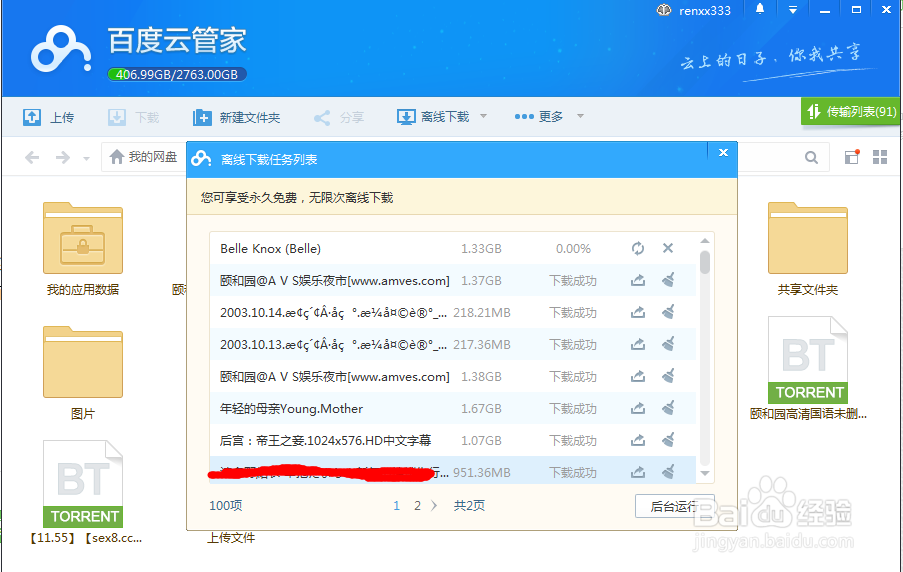This screenshot has height=572, width=903.
Task: Click the next page chevron
Action: 434,506
